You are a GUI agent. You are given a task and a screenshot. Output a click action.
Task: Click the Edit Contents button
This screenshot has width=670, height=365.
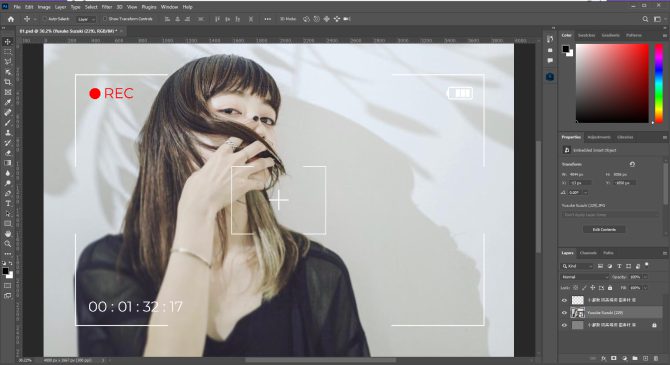click(604, 230)
